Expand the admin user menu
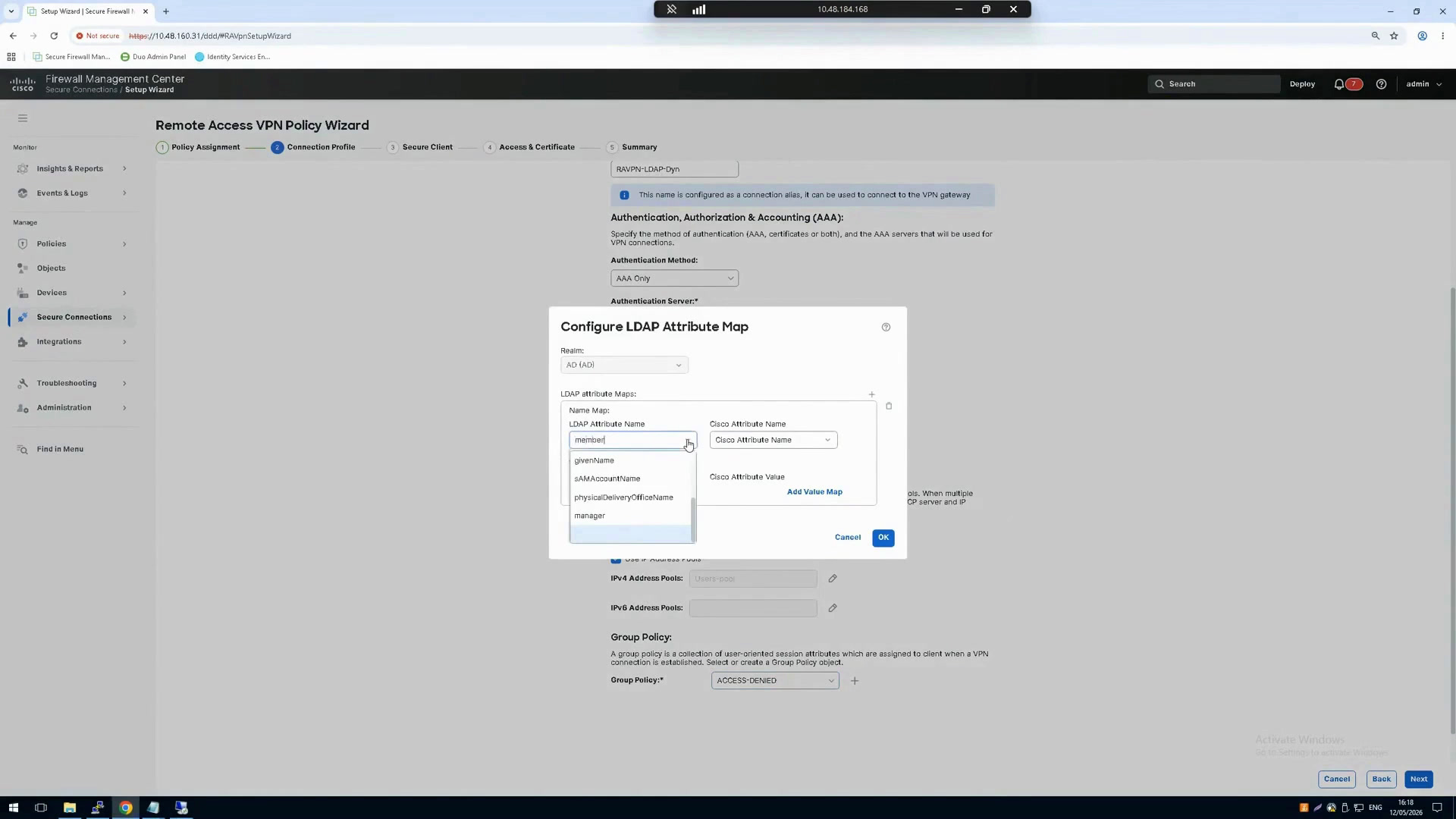The width and height of the screenshot is (1456, 819). [1423, 84]
